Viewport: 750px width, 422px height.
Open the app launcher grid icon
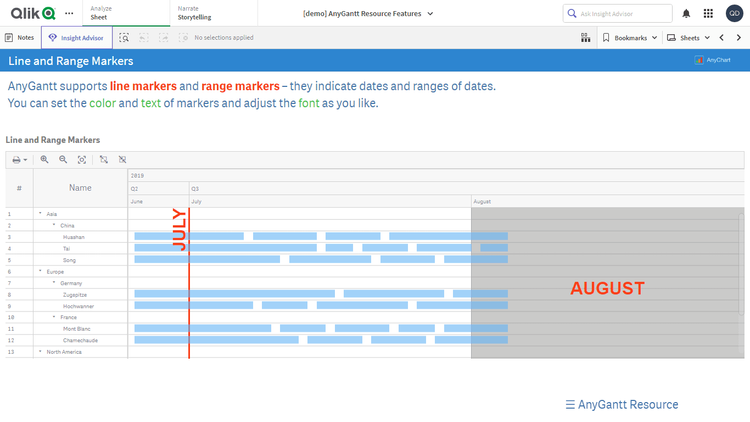click(x=708, y=13)
